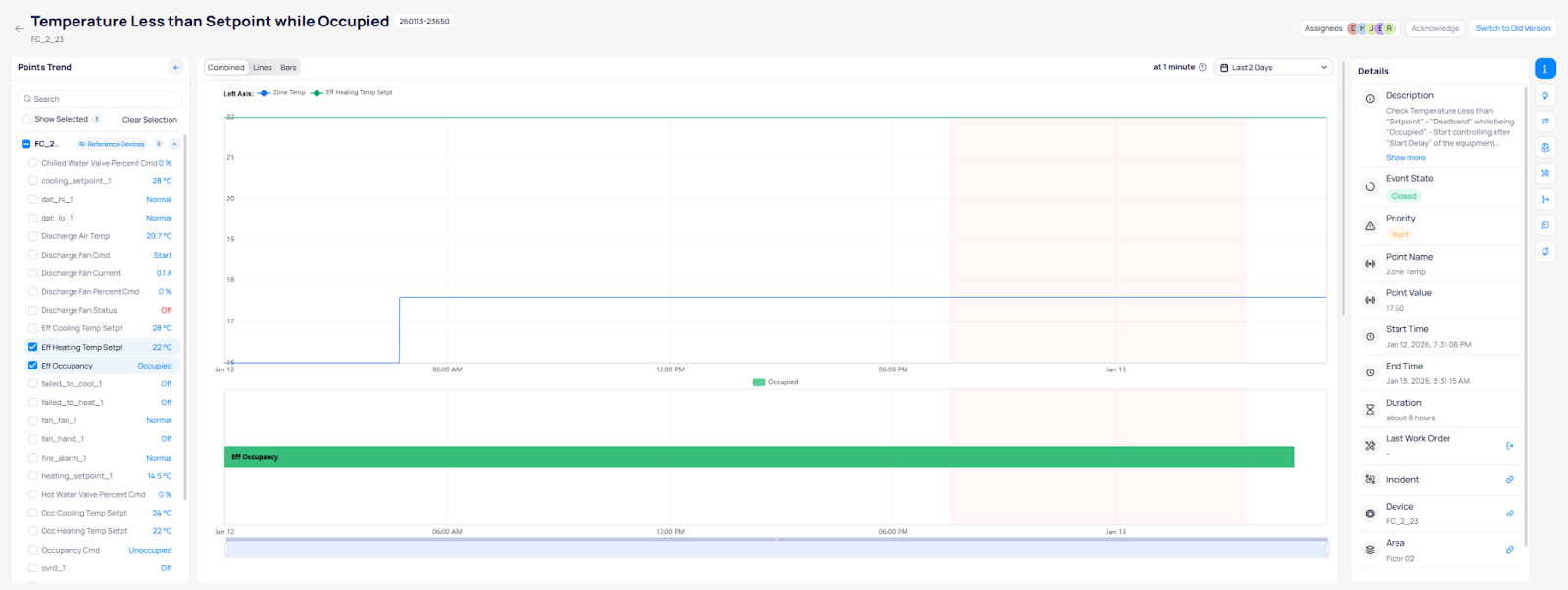
Task: Click the back arrow beside the alarm title
Action: pyautogui.click(x=19, y=29)
